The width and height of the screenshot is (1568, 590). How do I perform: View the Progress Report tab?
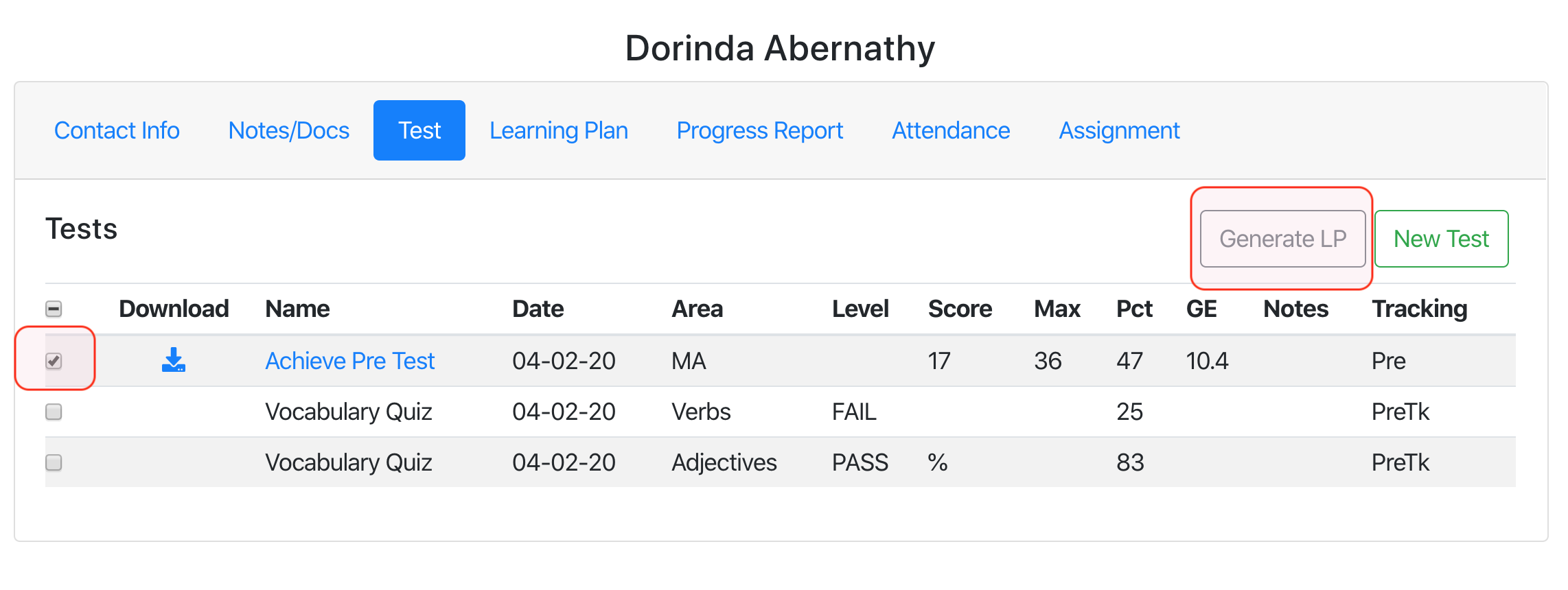tap(759, 130)
